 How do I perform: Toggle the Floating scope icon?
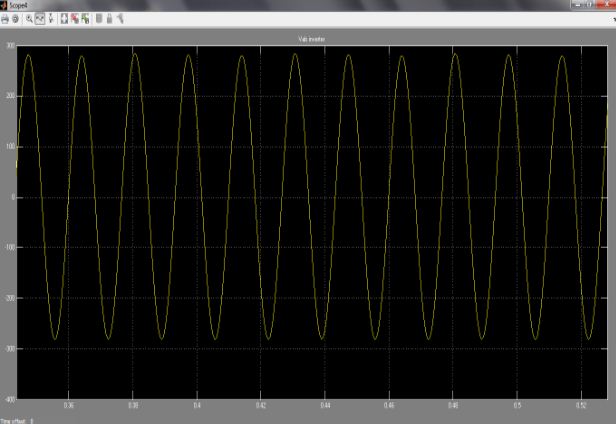[x=99, y=19]
